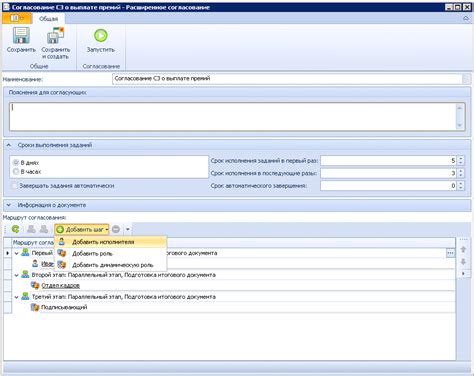Screen dimensions: 474x376
Task: Open the Отдел кадров link
Action: (x=60, y=286)
